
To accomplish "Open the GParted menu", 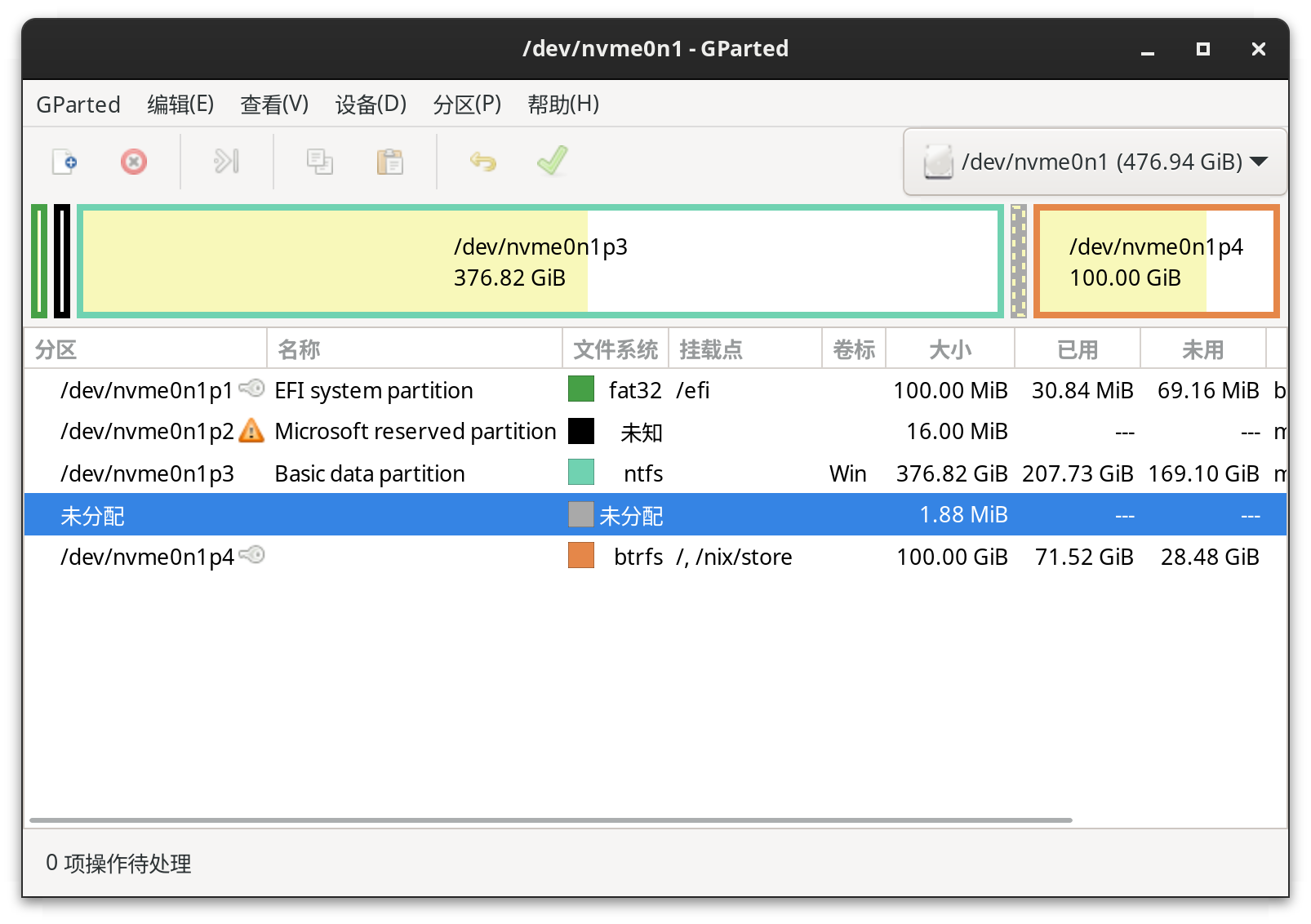I will (78, 104).
